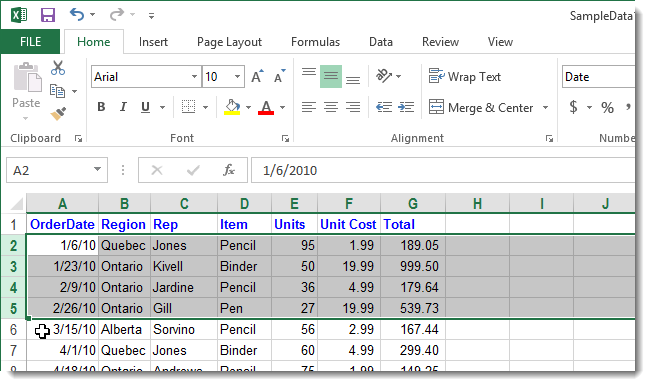Decrease font size with small A
Viewport: 650px width, 386px height.
point(280,77)
